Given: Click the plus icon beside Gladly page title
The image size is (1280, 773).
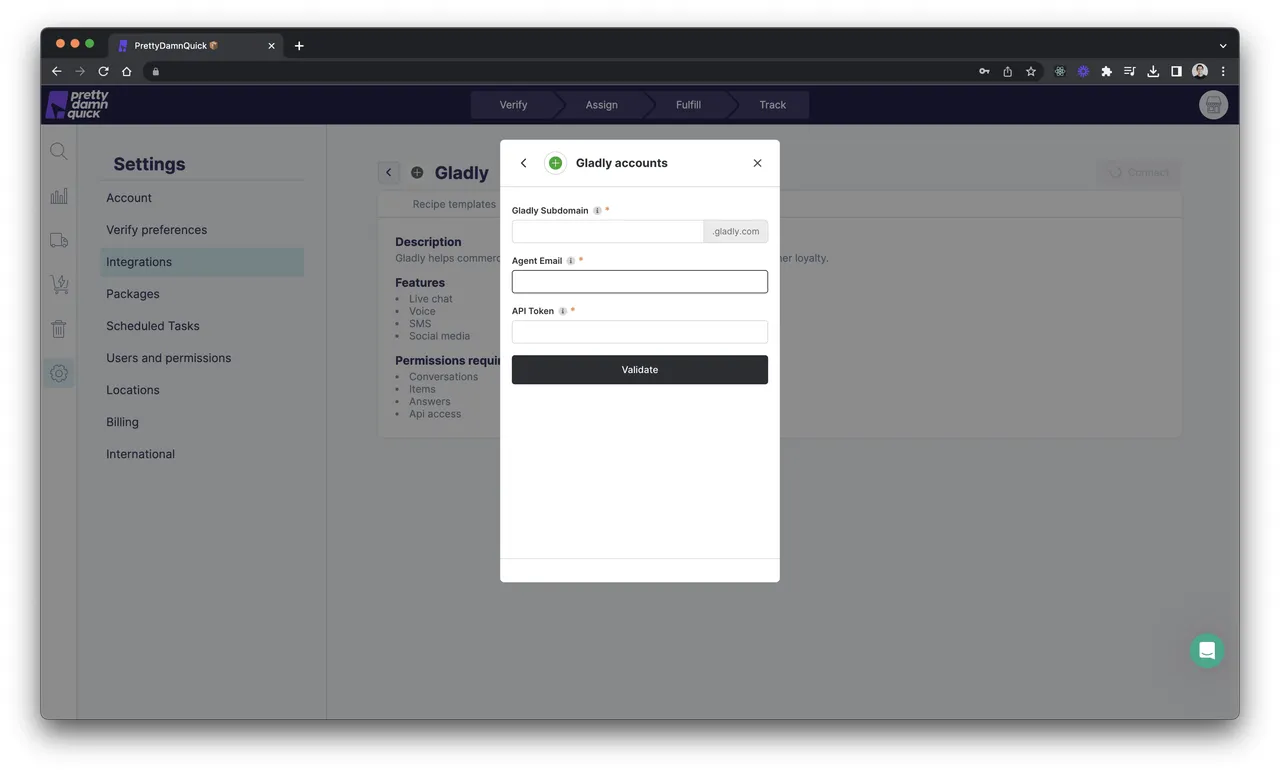Looking at the screenshot, I should 417,173.
